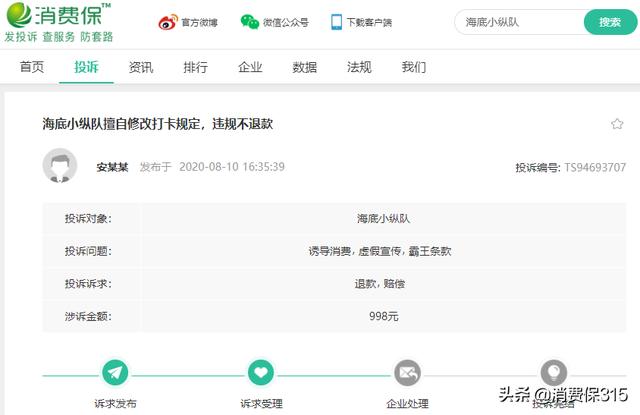The image size is (640, 415).
Task: Click the 投诉诉求 value 退款，赔偿
Action: (x=380, y=284)
